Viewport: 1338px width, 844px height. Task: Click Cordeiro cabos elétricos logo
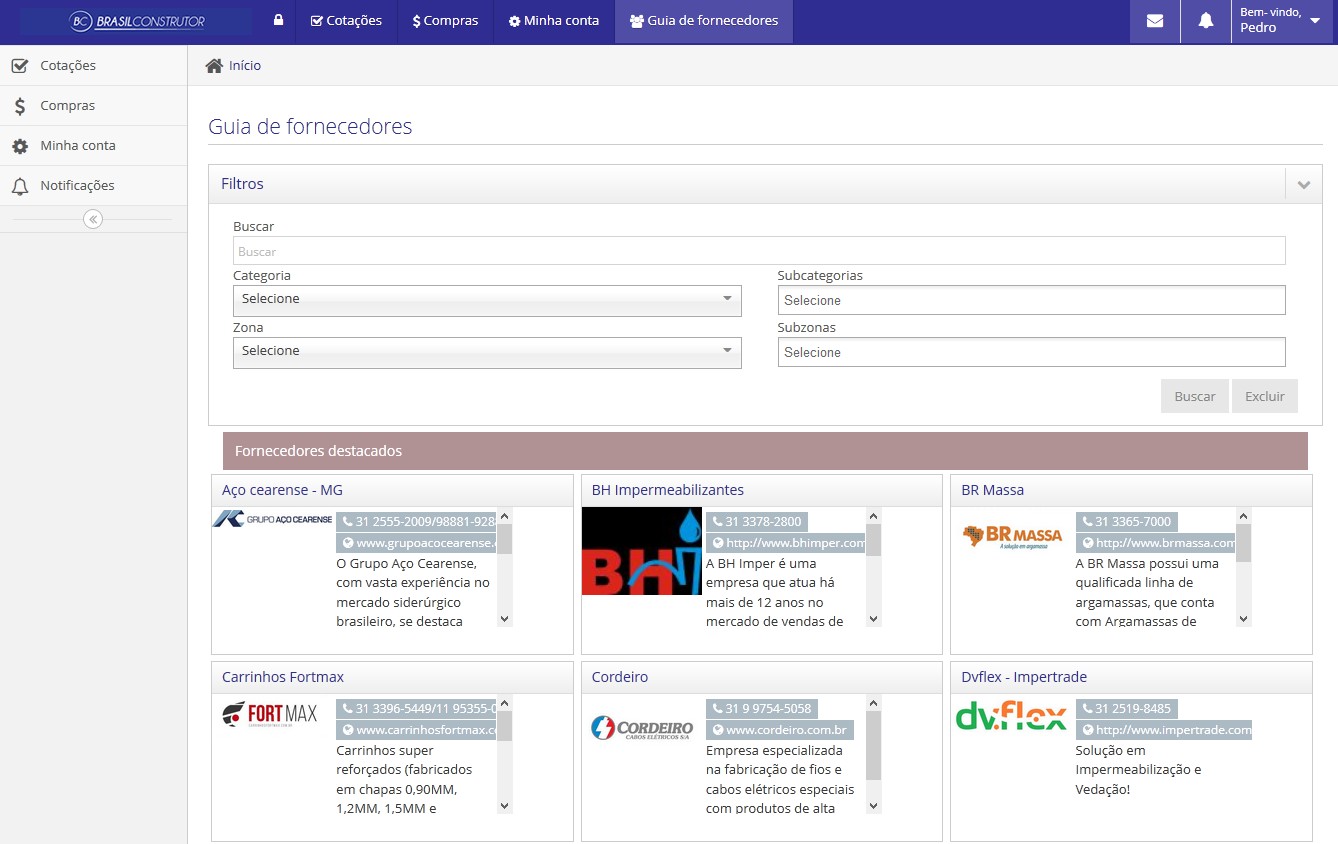pos(642,728)
